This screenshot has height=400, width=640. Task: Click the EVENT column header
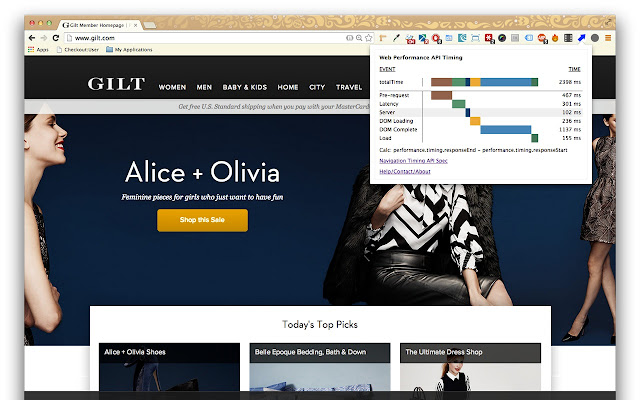(387, 69)
